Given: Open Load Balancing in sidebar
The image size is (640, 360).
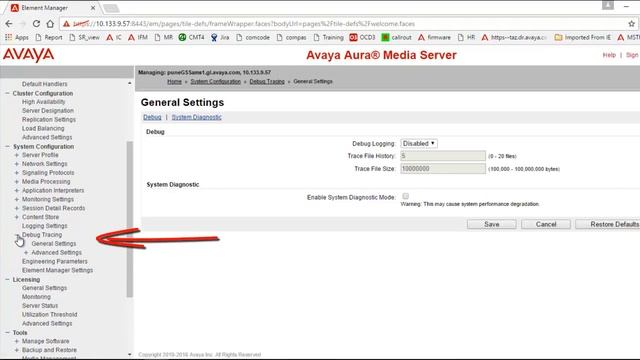Looking at the screenshot, I should [x=43, y=128].
